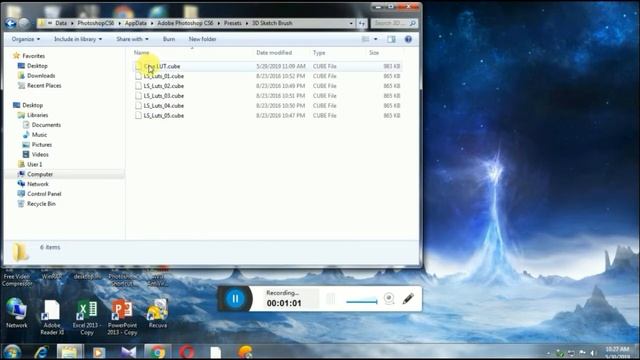The height and width of the screenshot is (360, 640).
Task: Open Recycle Bin in navigation pane
Action: [x=41, y=204]
